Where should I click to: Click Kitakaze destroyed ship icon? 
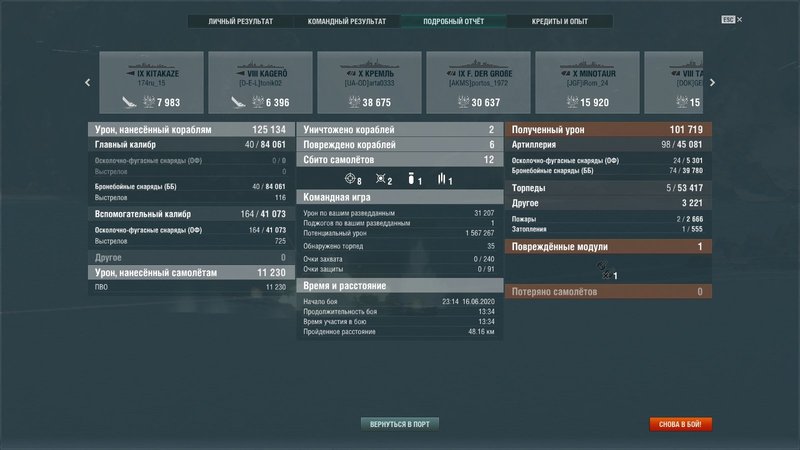click(x=129, y=103)
